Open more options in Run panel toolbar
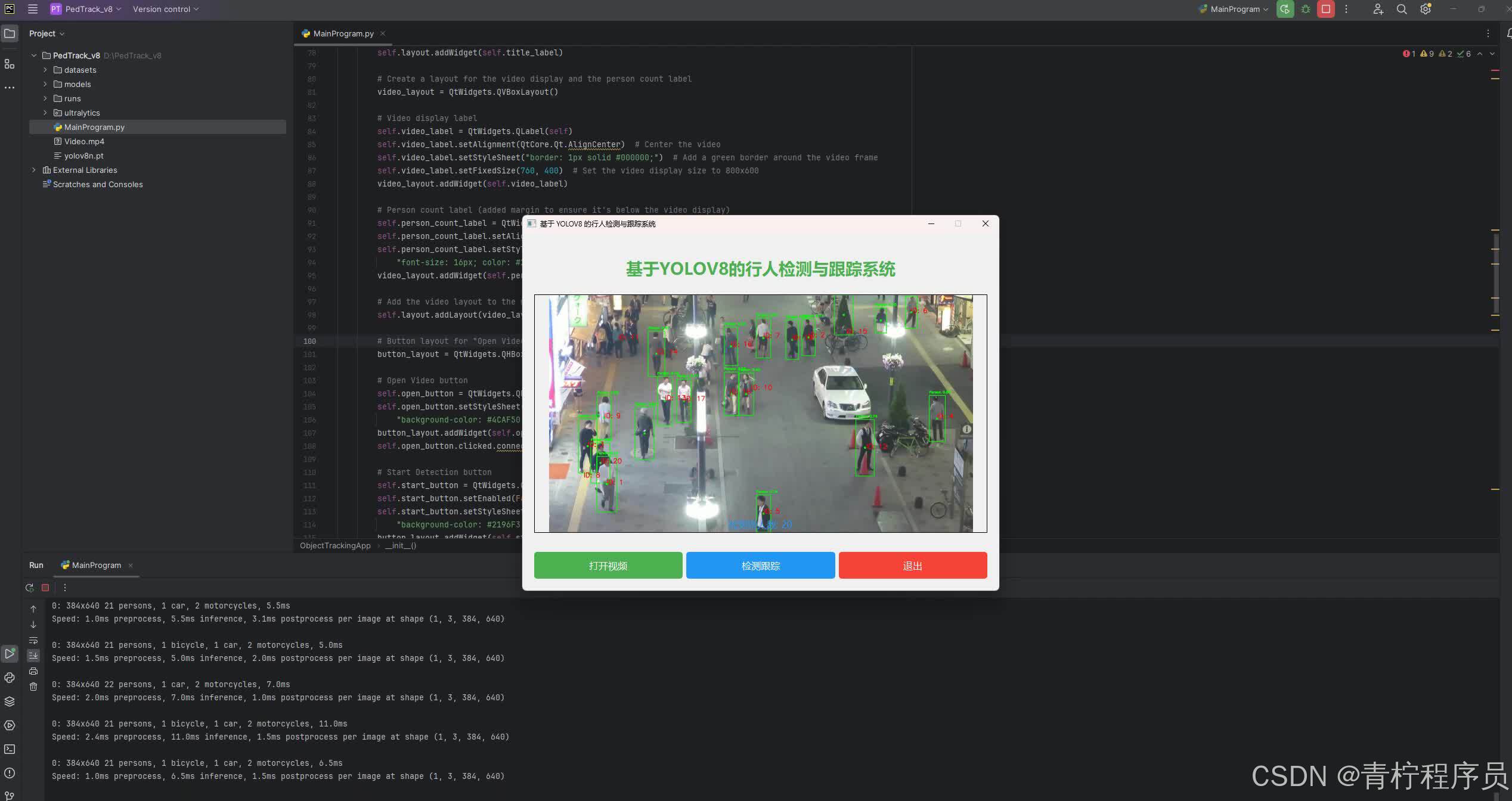Image resolution: width=1512 pixels, height=801 pixels. (x=65, y=588)
